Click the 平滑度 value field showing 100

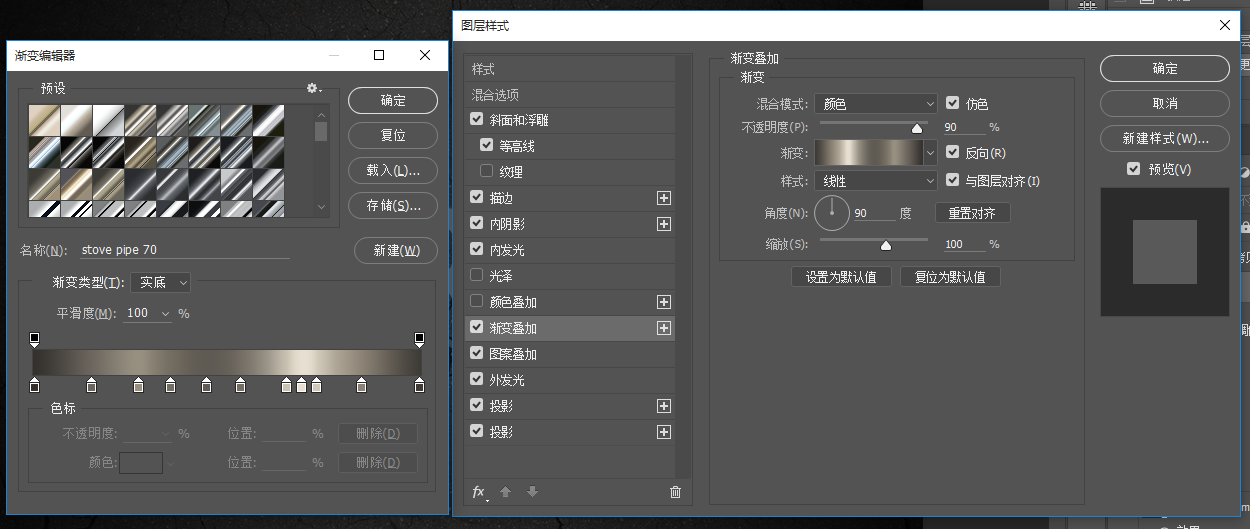click(x=140, y=313)
